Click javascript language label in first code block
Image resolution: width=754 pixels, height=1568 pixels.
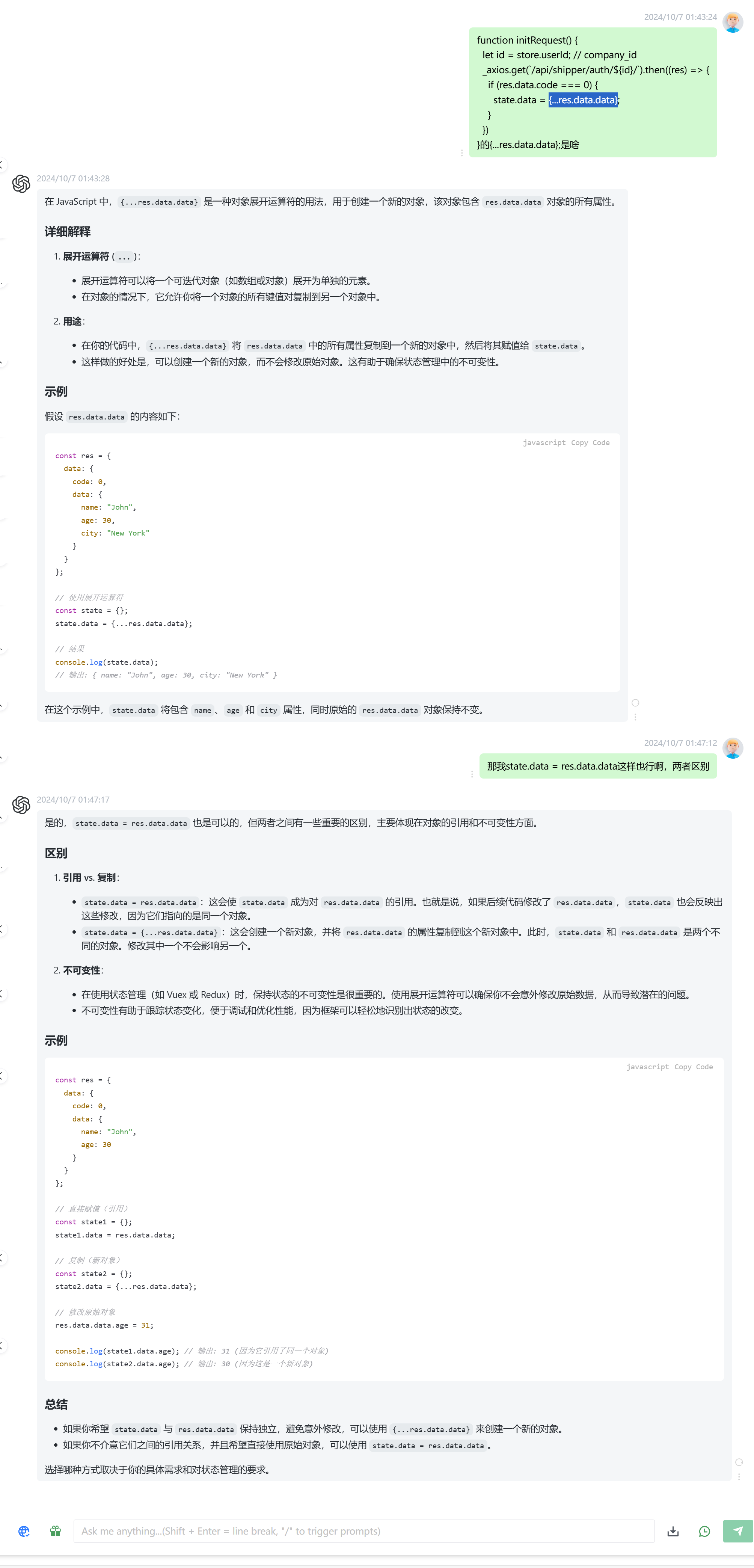click(x=544, y=442)
